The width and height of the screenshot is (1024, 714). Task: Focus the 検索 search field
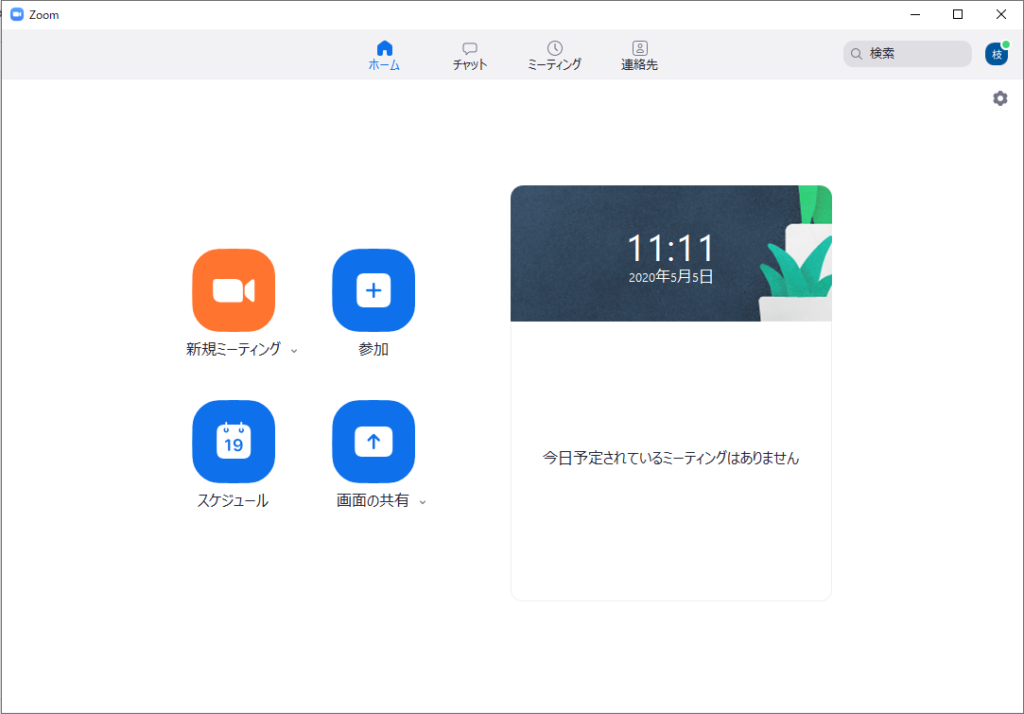(907, 54)
